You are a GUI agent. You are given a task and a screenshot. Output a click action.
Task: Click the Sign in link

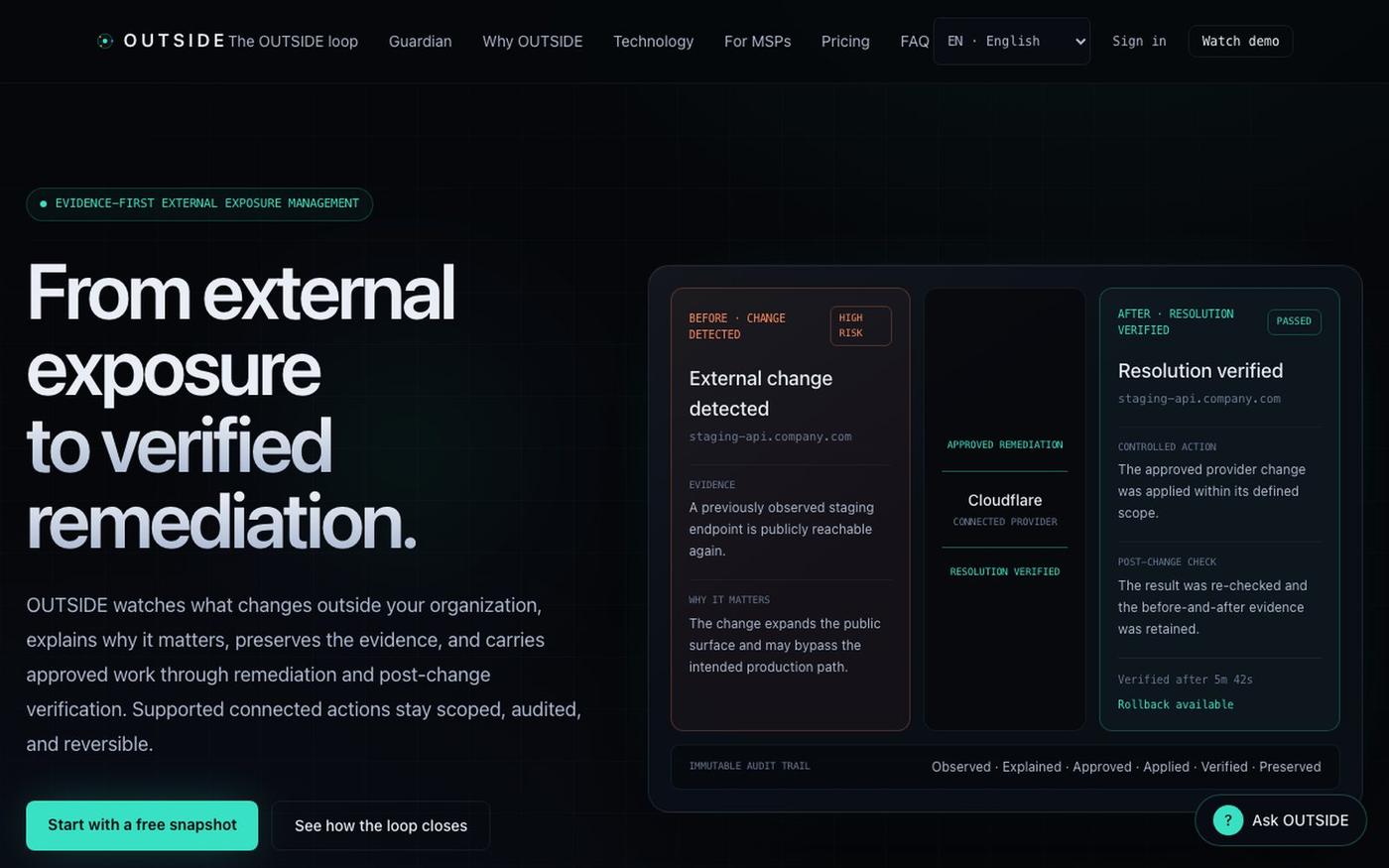click(x=1139, y=42)
